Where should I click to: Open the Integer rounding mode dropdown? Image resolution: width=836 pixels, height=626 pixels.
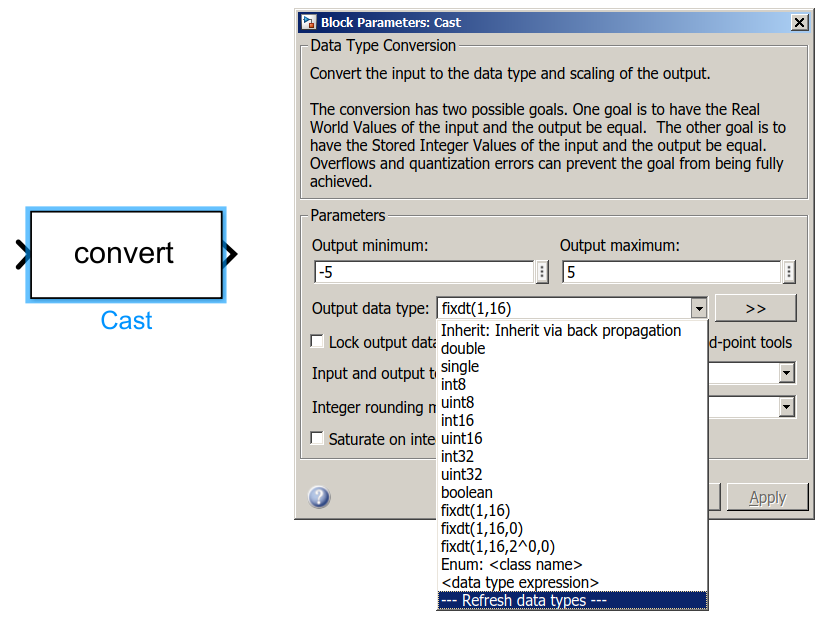point(787,406)
